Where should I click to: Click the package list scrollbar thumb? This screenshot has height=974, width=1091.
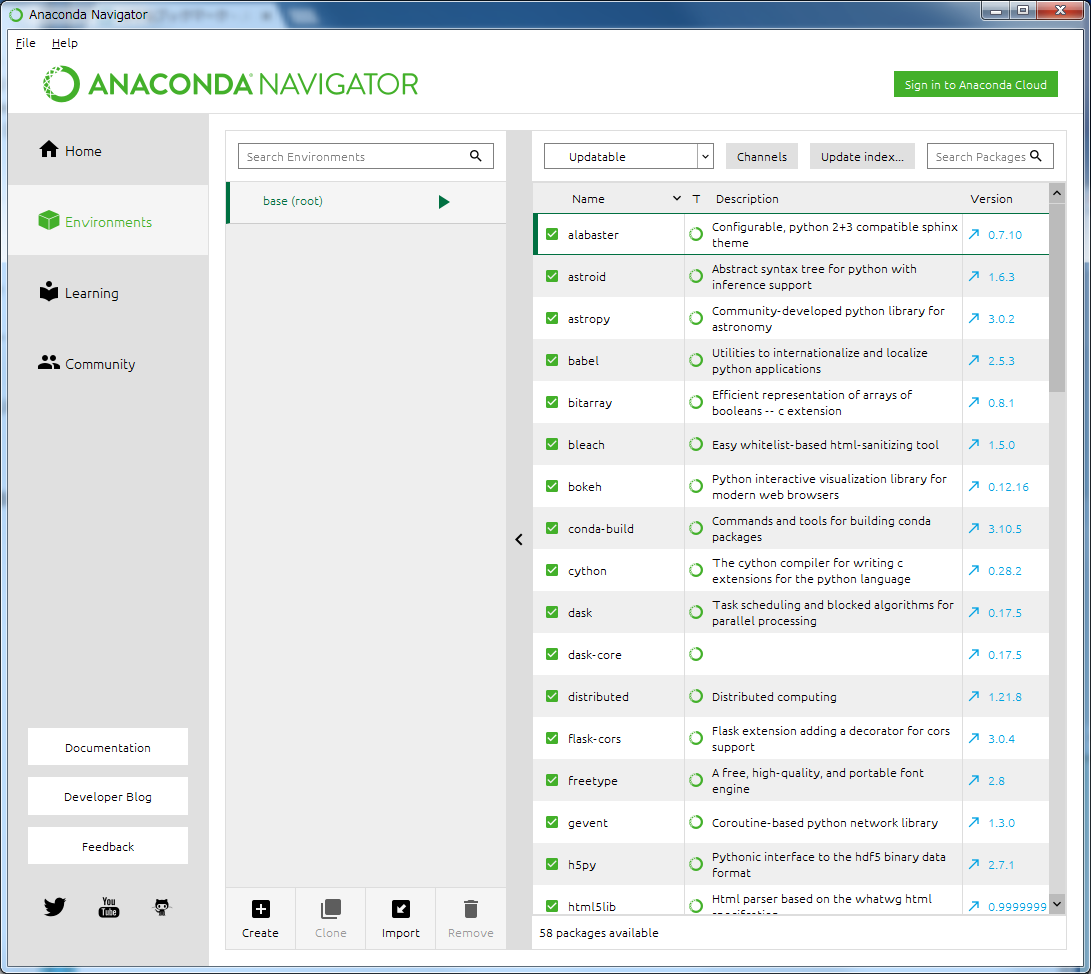click(1057, 297)
